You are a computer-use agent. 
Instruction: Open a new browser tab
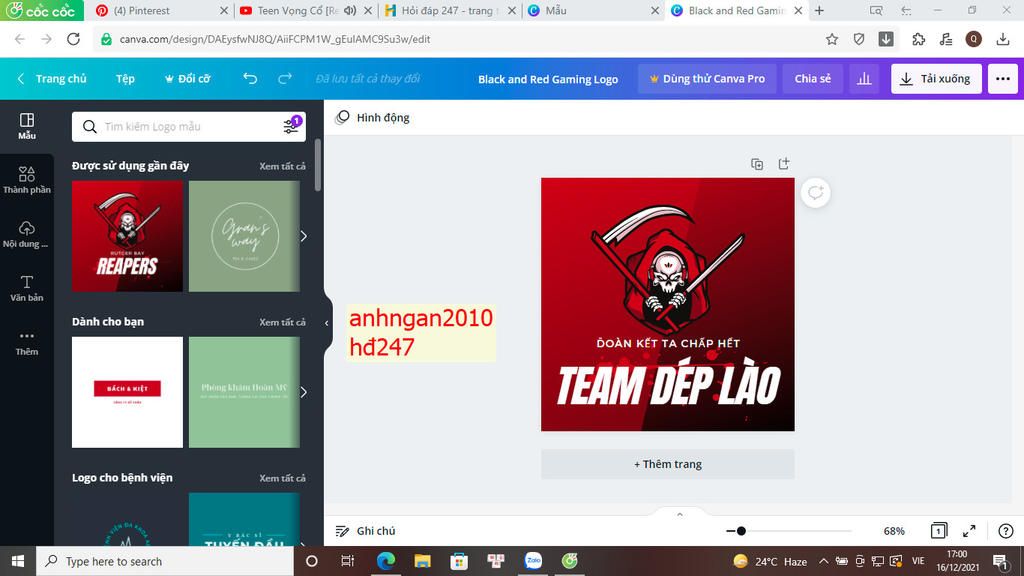[819, 10]
